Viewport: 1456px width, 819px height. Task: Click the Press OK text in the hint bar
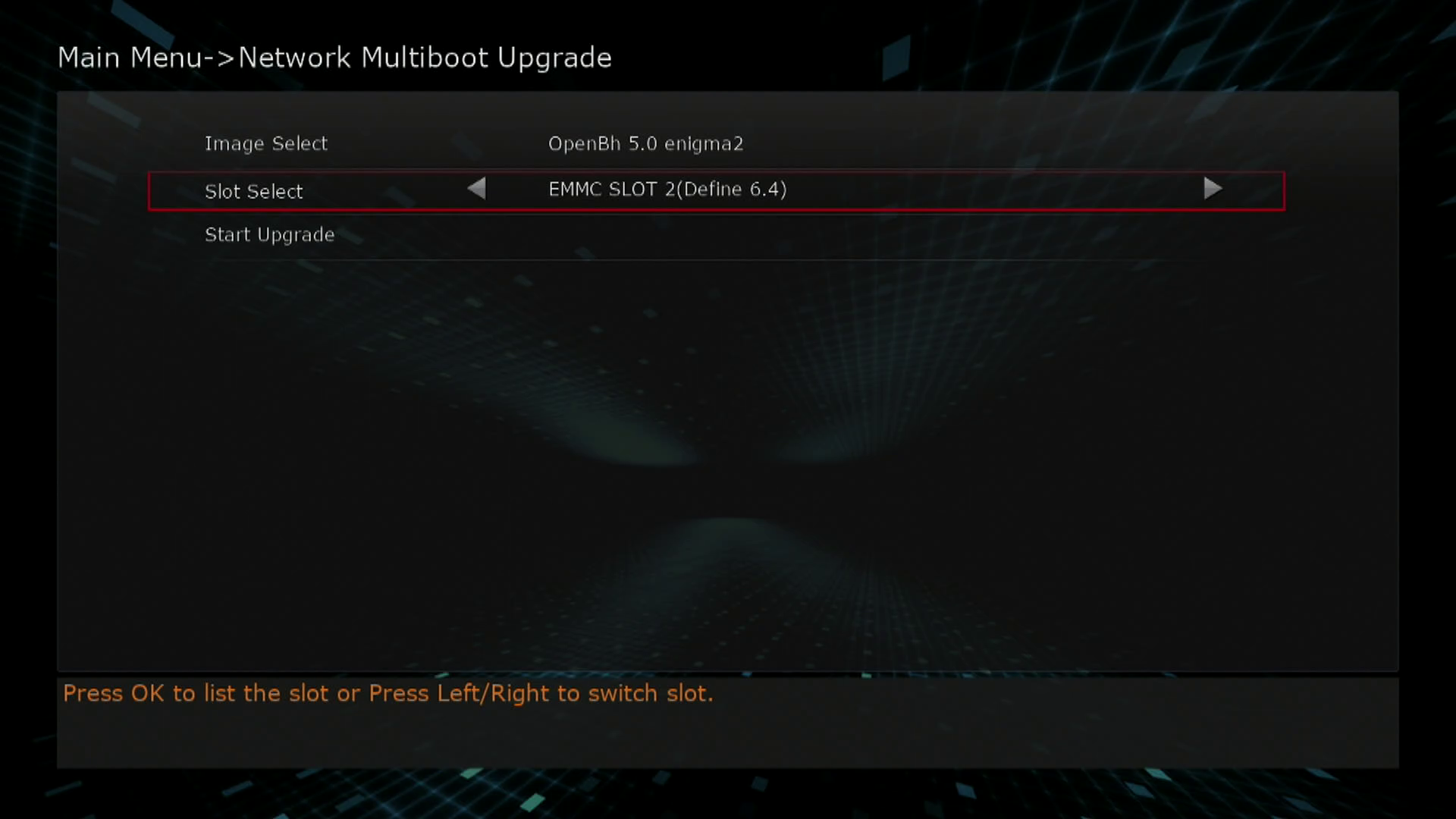coord(113,693)
